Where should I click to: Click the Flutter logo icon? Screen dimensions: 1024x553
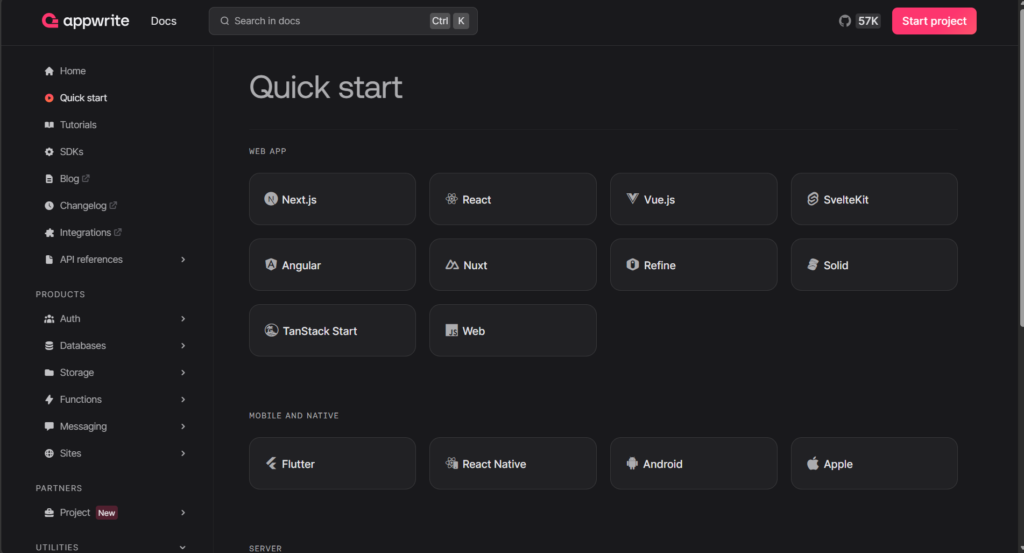tap(271, 464)
